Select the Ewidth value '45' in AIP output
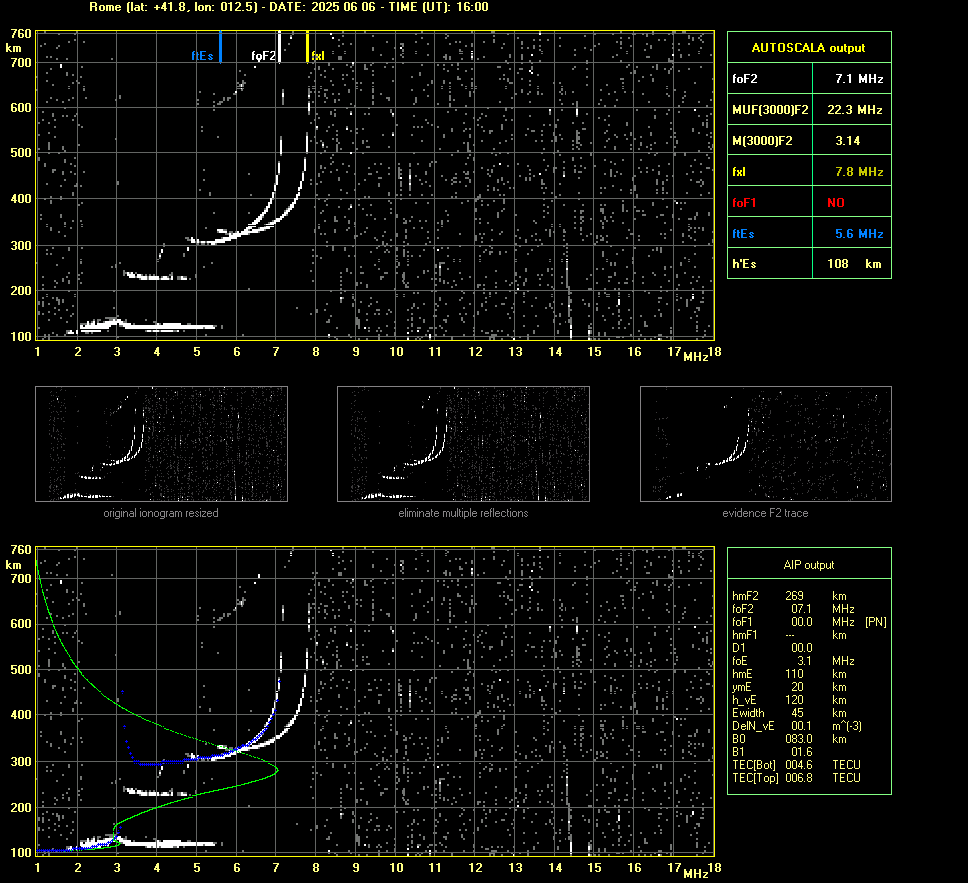The image size is (968, 883). tap(797, 713)
